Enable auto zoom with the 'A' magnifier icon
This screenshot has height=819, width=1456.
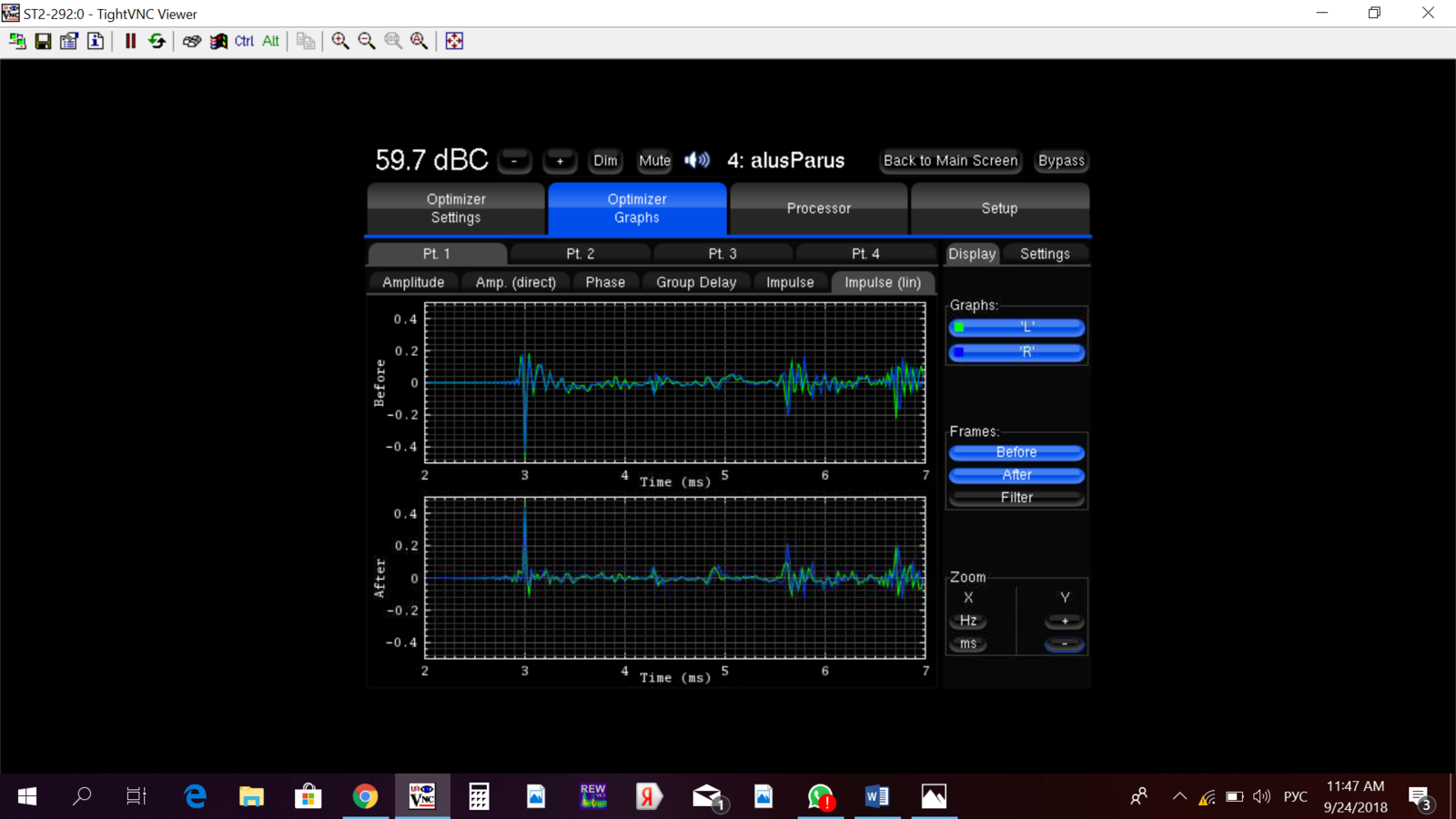(x=420, y=41)
